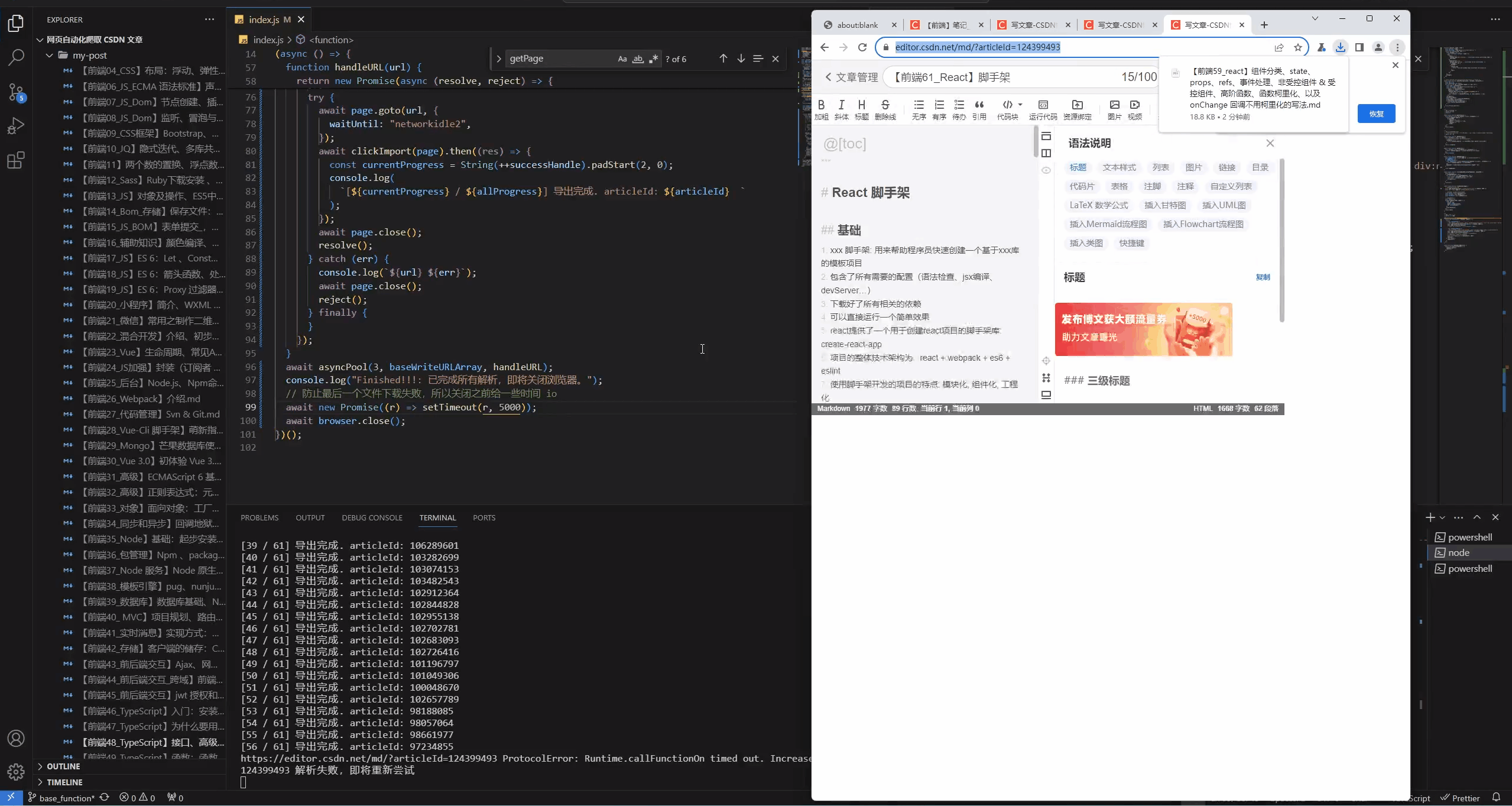Toggle Match Whole Word in find widget

tap(638, 59)
